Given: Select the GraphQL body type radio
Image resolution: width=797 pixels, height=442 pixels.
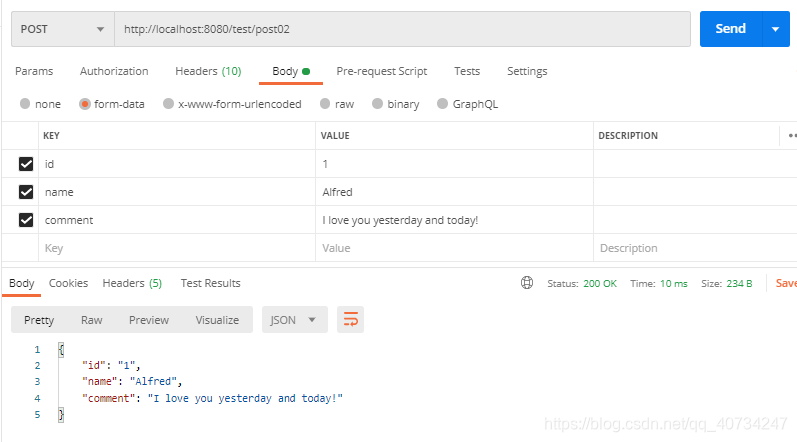Looking at the screenshot, I should (x=442, y=104).
